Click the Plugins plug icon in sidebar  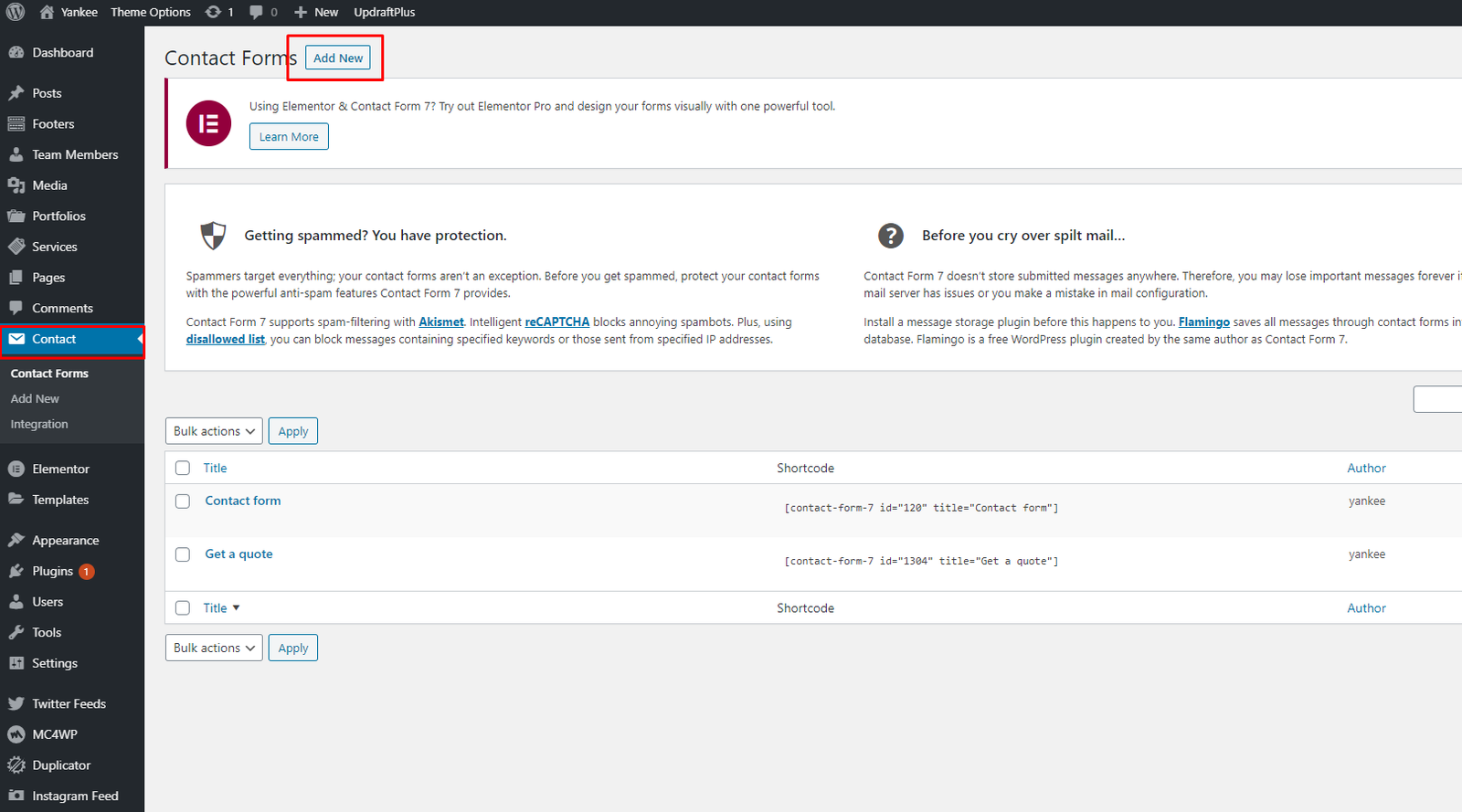(x=16, y=571)
